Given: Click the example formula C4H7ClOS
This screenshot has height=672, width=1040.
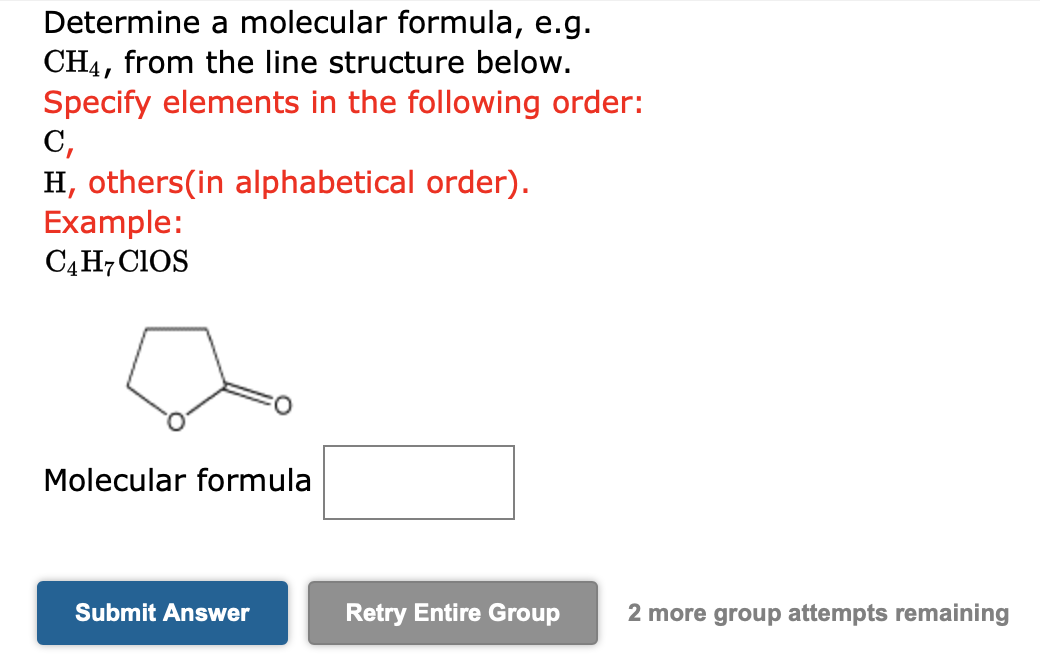Looking at the screenshot, I should (115, 262).
